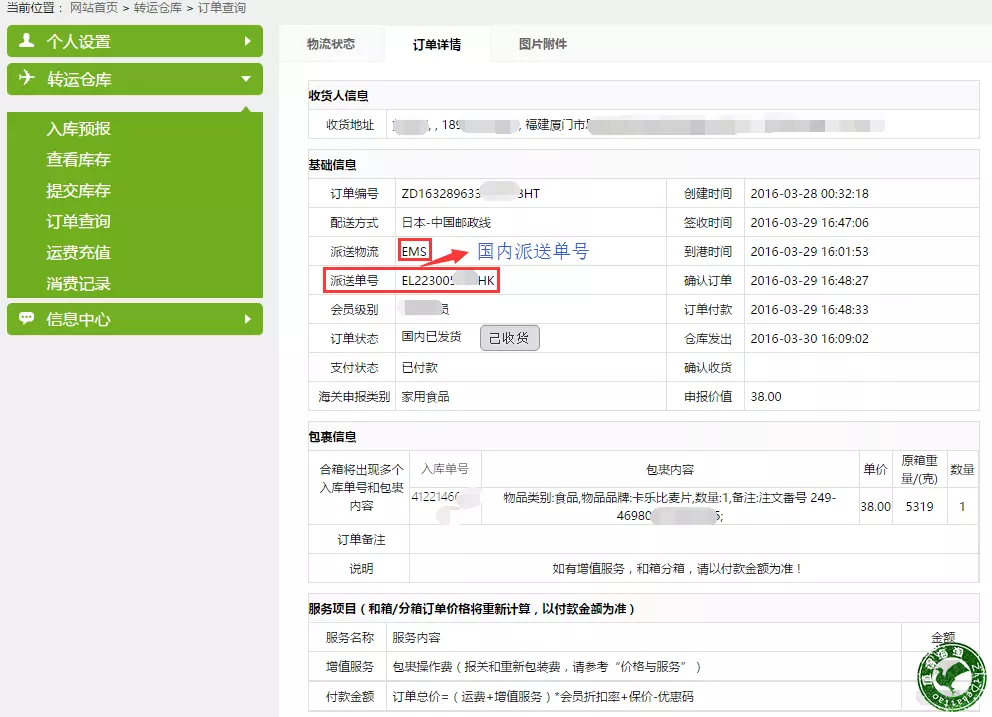Go to 网站首页 in the breadcrumb
Image resolution: width=992 pixels, height=717 pixels.
coord(94,8)
